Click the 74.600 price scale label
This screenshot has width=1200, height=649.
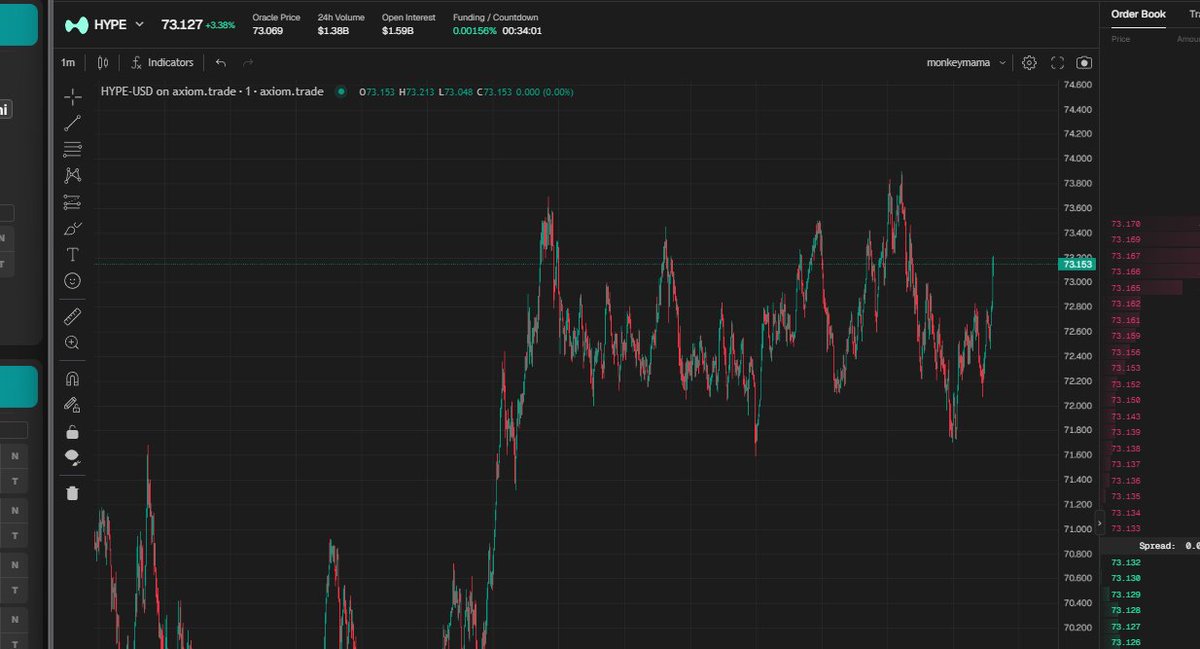pos(1077,84)
